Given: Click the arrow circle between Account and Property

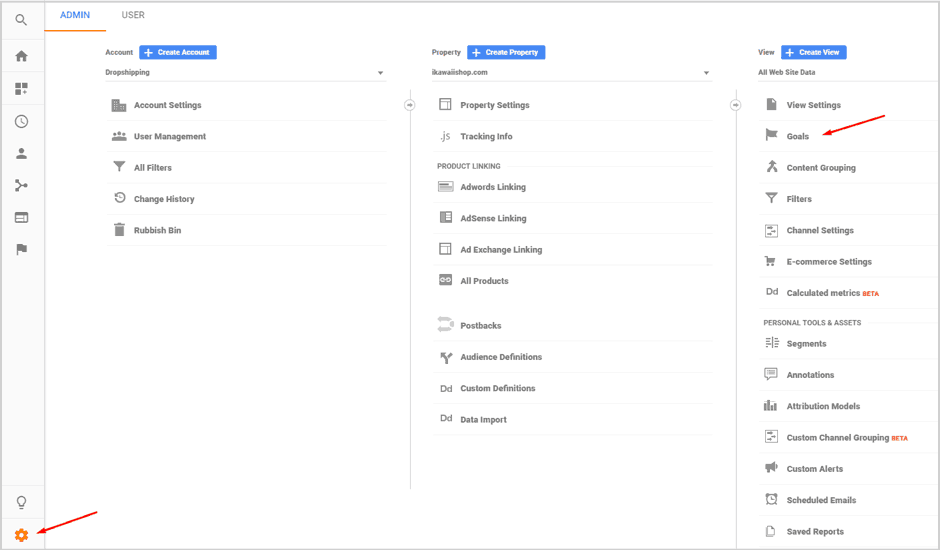Looking at the screenshot, I should [x=409, y=105].
